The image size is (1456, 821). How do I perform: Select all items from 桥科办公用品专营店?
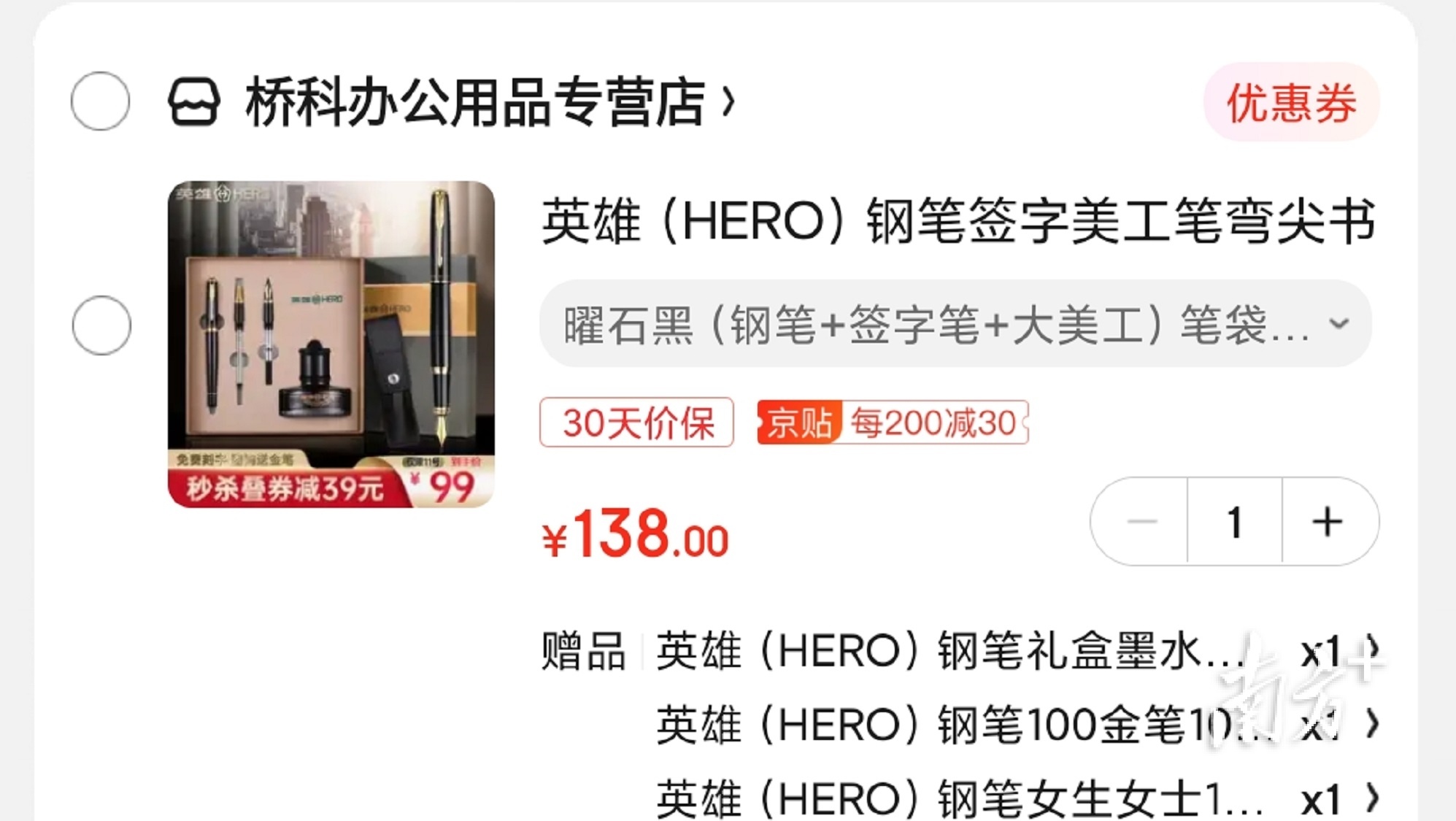click(101, 101)
